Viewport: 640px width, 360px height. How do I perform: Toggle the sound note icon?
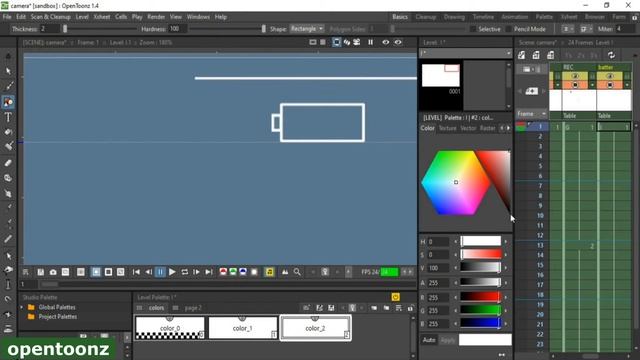coord(269,272)
